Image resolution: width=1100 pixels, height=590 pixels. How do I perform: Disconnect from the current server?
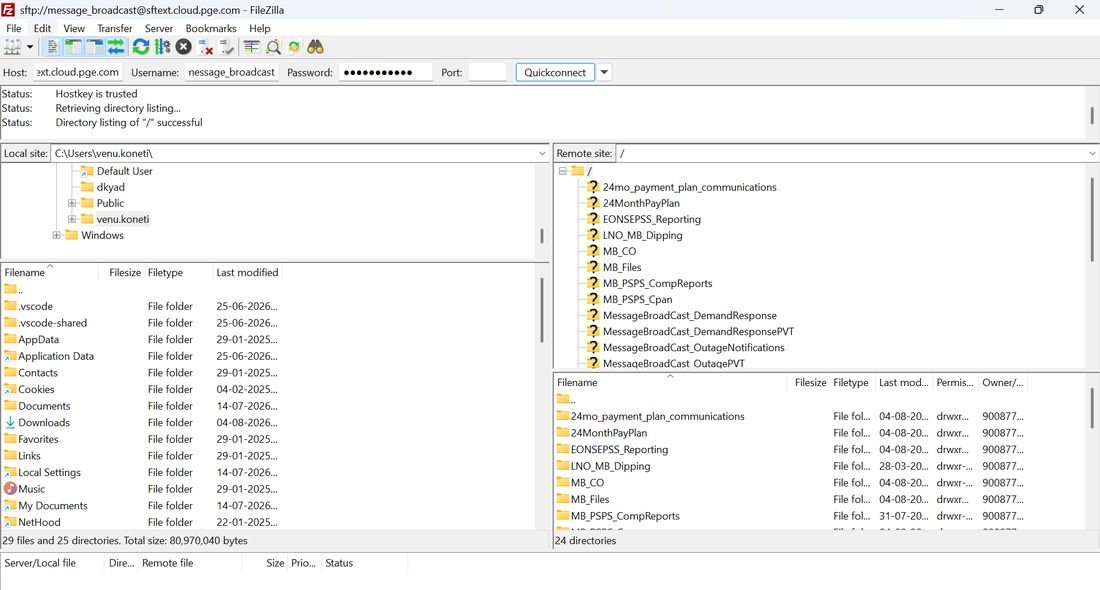tap(206, 47)
